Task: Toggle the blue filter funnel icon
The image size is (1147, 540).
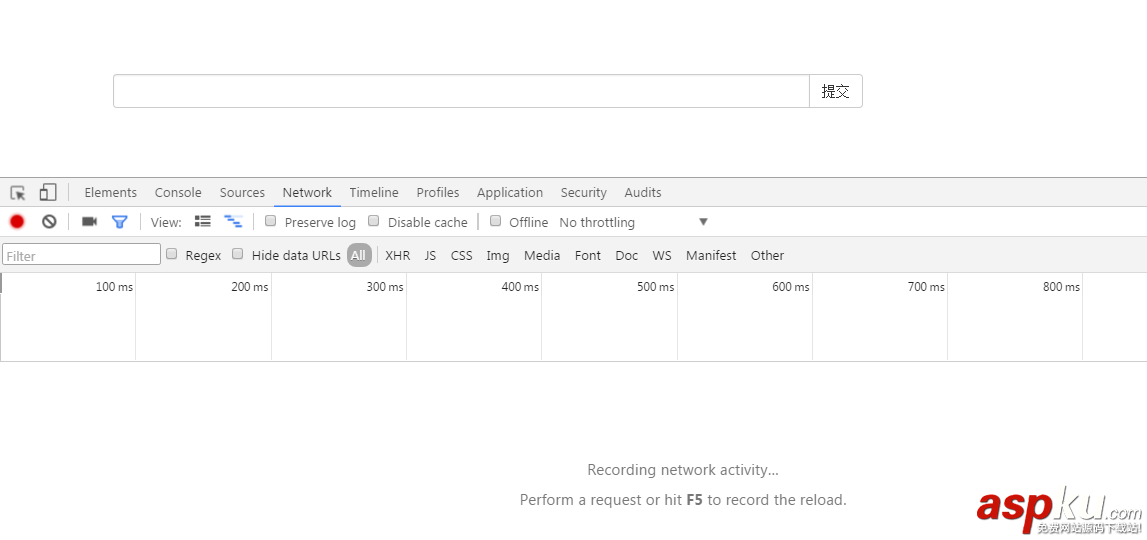Action: 120,222
